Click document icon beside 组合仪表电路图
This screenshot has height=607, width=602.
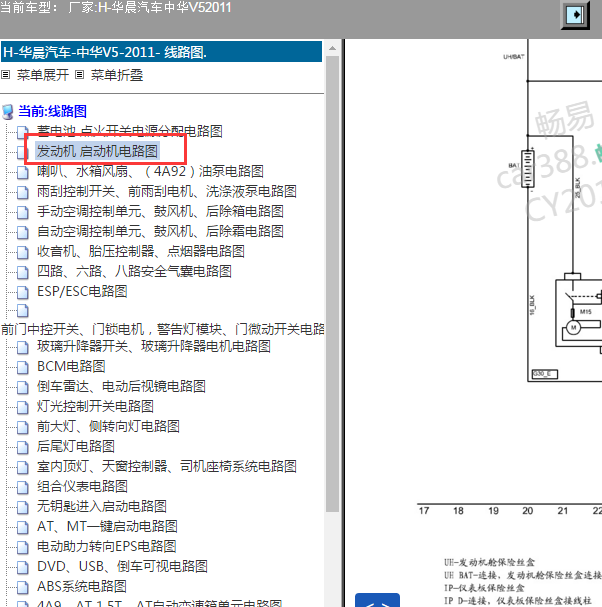tap(22, 487)
